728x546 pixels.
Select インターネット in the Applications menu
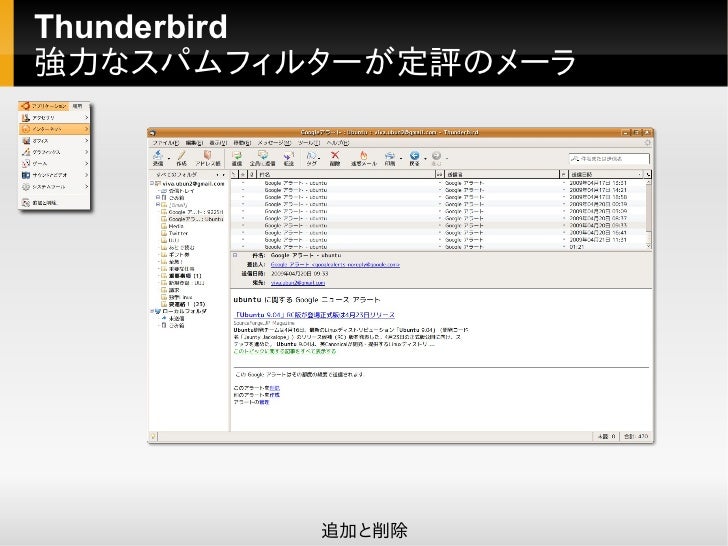point(54,129)
